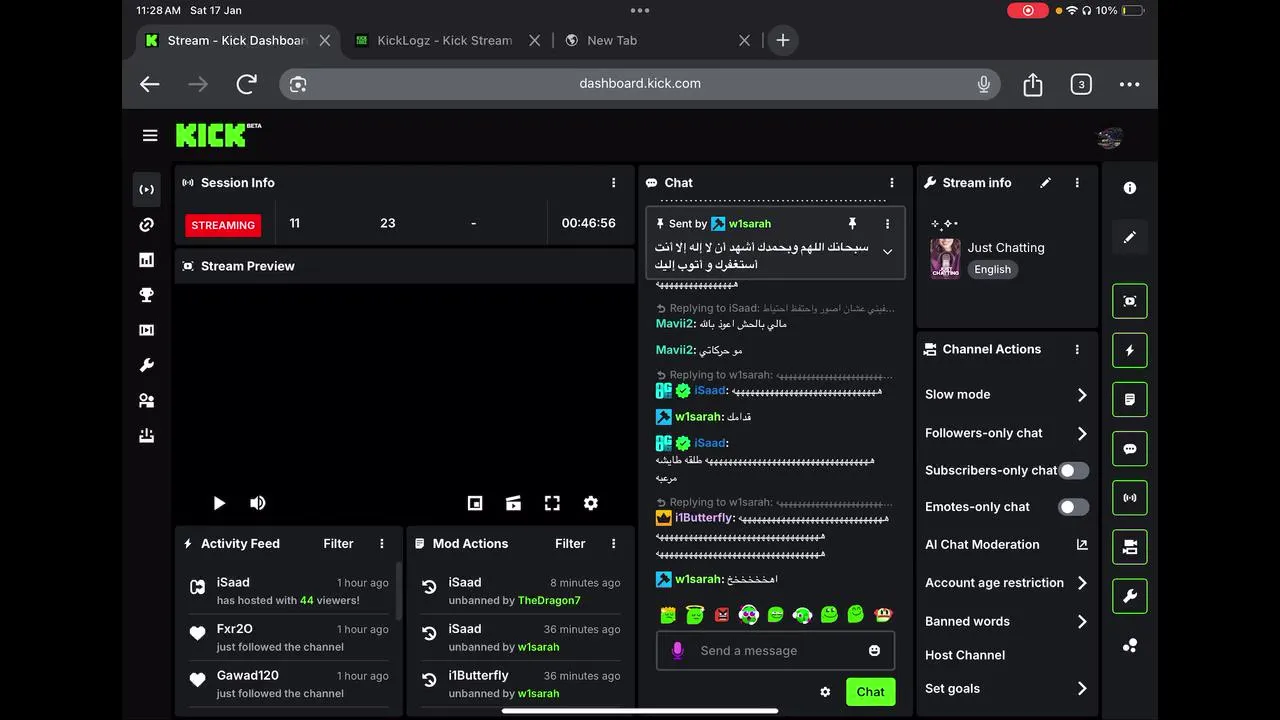The image size is (1280, 720).
Task: Expand Slow mode options
Action: pyautogui.click(x=1082, y=394)
